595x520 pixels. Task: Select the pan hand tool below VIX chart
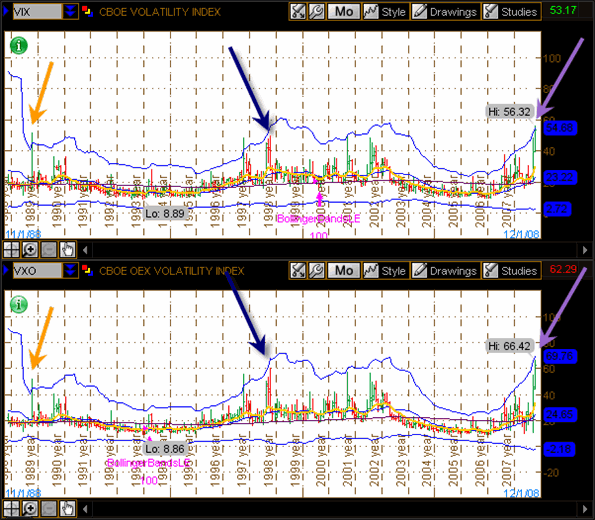pyautogui.click(x=68, y=249)
